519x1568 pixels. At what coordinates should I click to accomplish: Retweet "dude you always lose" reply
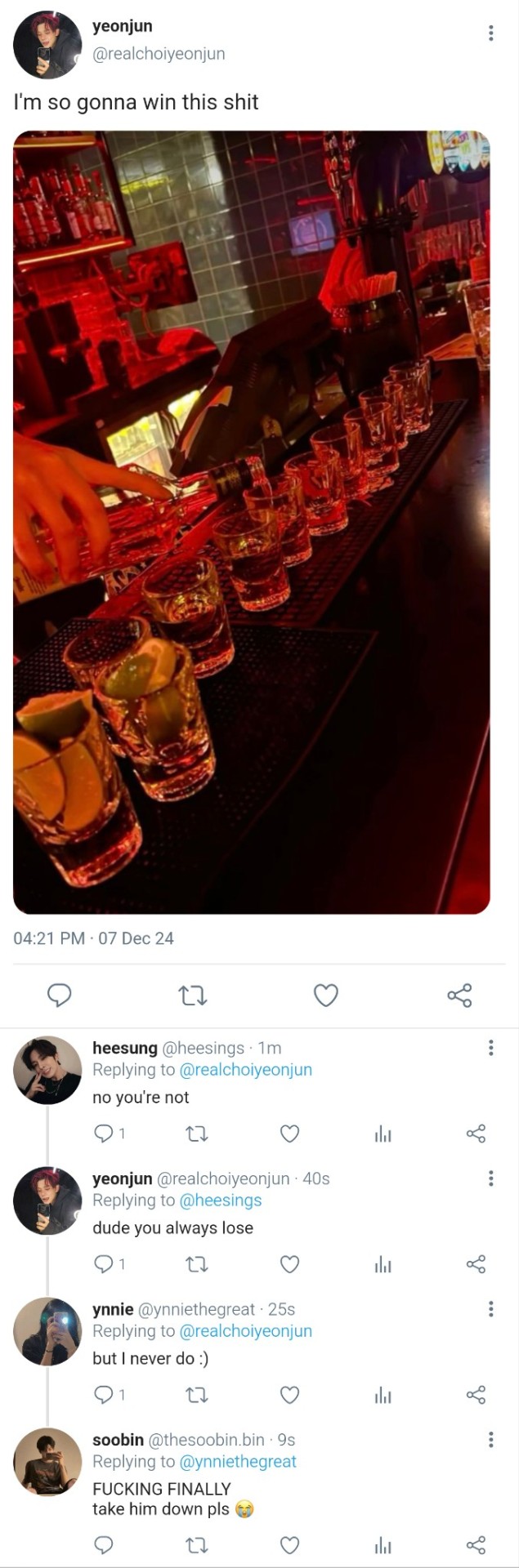point(197,1264)
